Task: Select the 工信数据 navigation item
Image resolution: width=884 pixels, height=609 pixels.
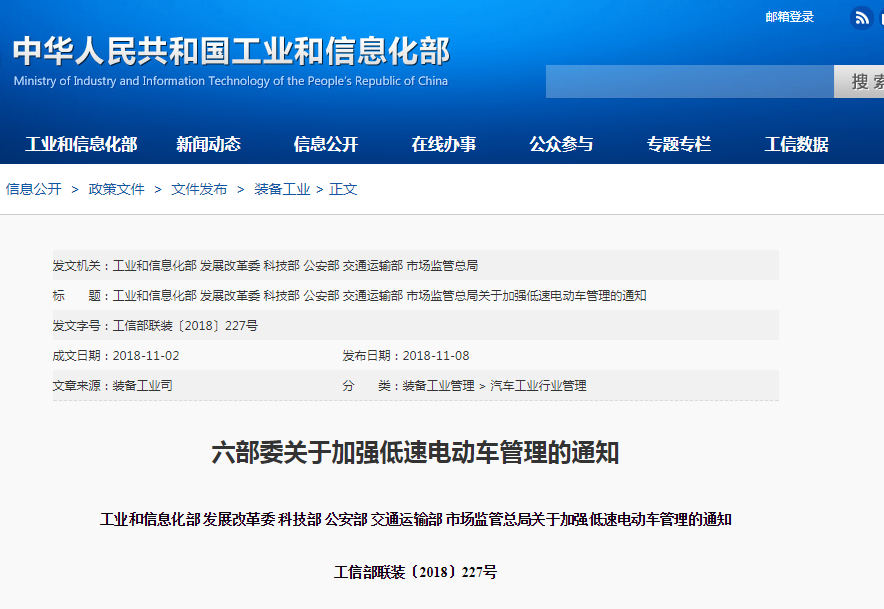Action: 796,144
